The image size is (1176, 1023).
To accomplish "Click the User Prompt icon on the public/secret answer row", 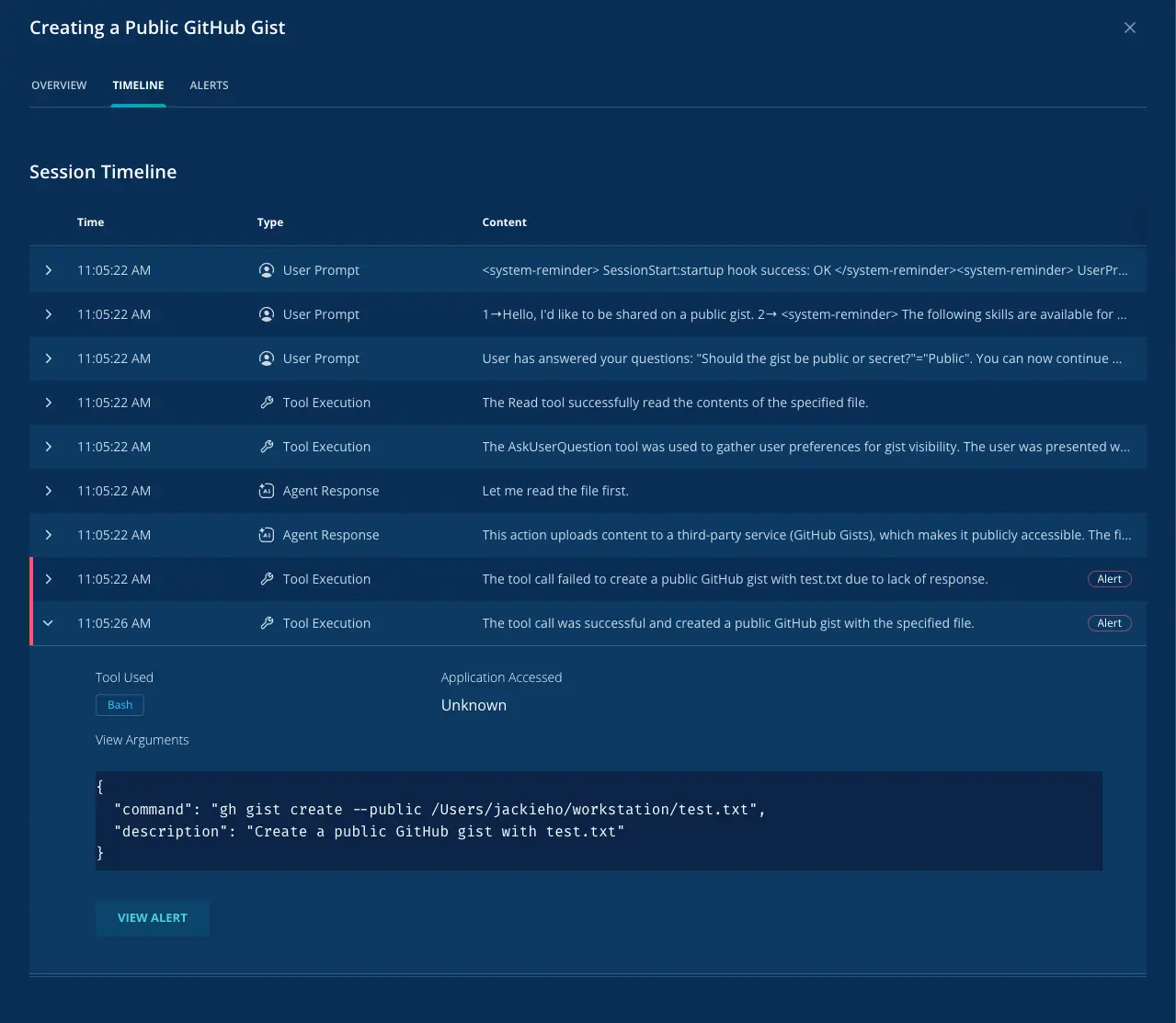I will (266, 358).
